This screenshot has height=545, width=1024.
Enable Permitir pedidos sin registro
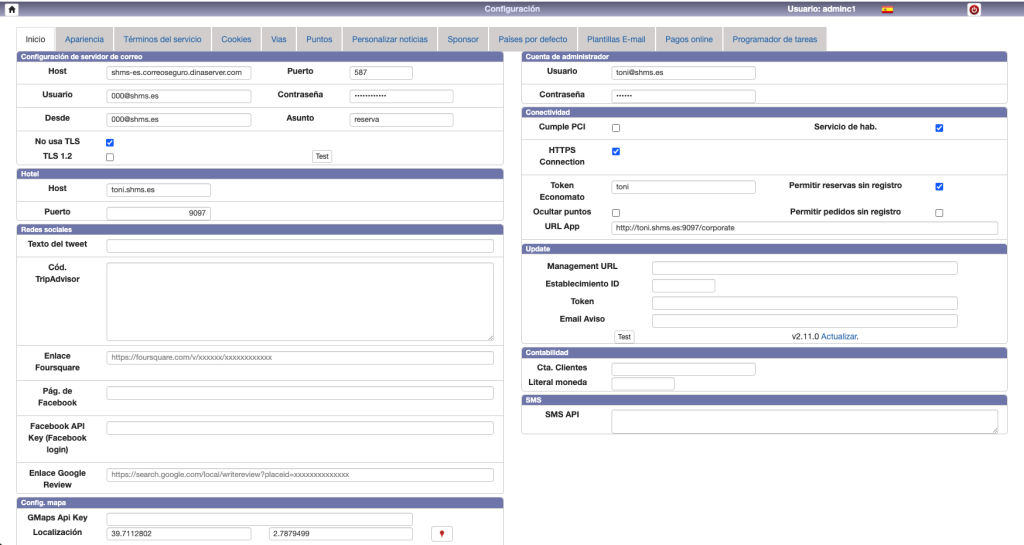point(938,213)
